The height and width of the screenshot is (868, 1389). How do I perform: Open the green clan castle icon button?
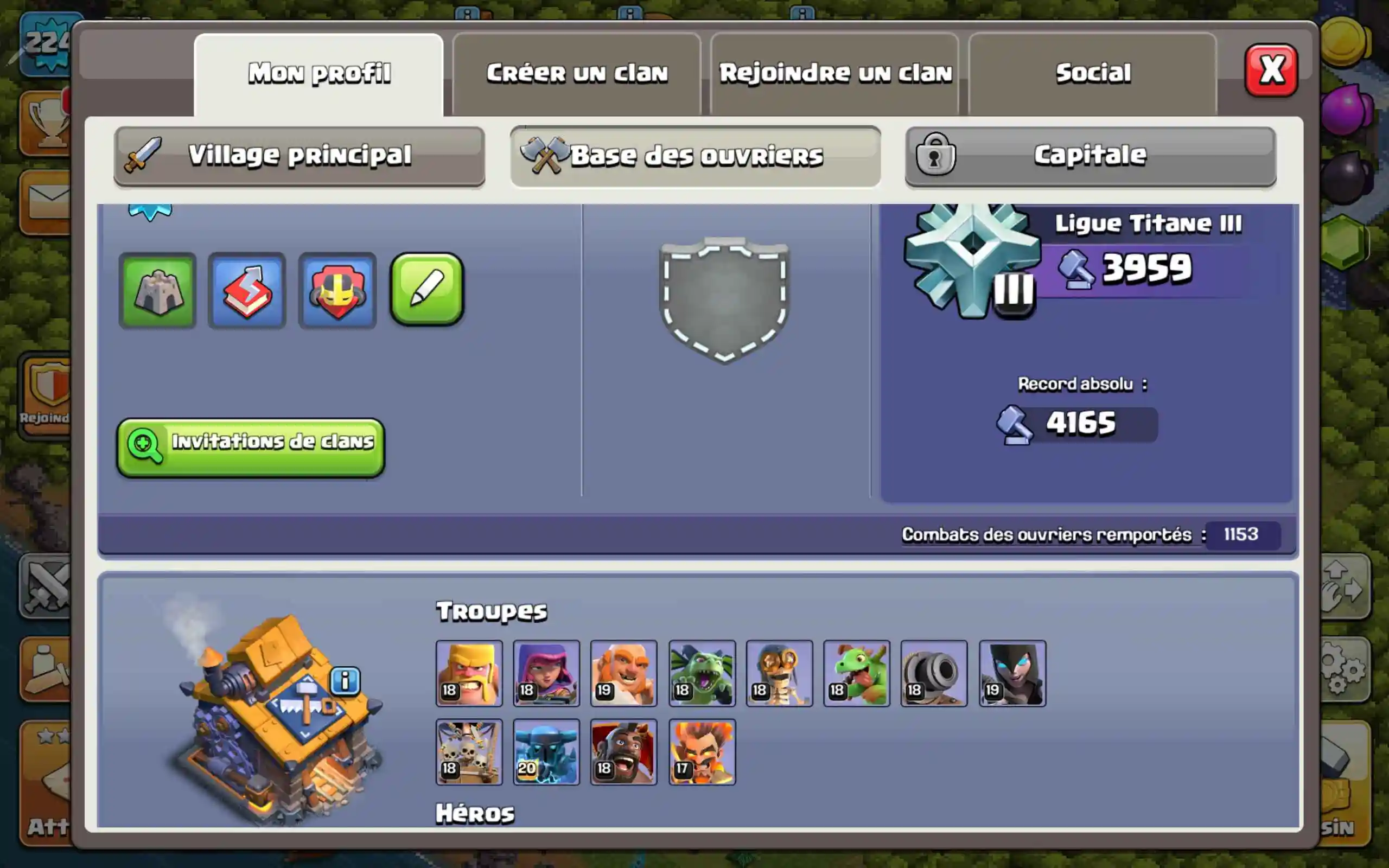[x=158, y=290]
